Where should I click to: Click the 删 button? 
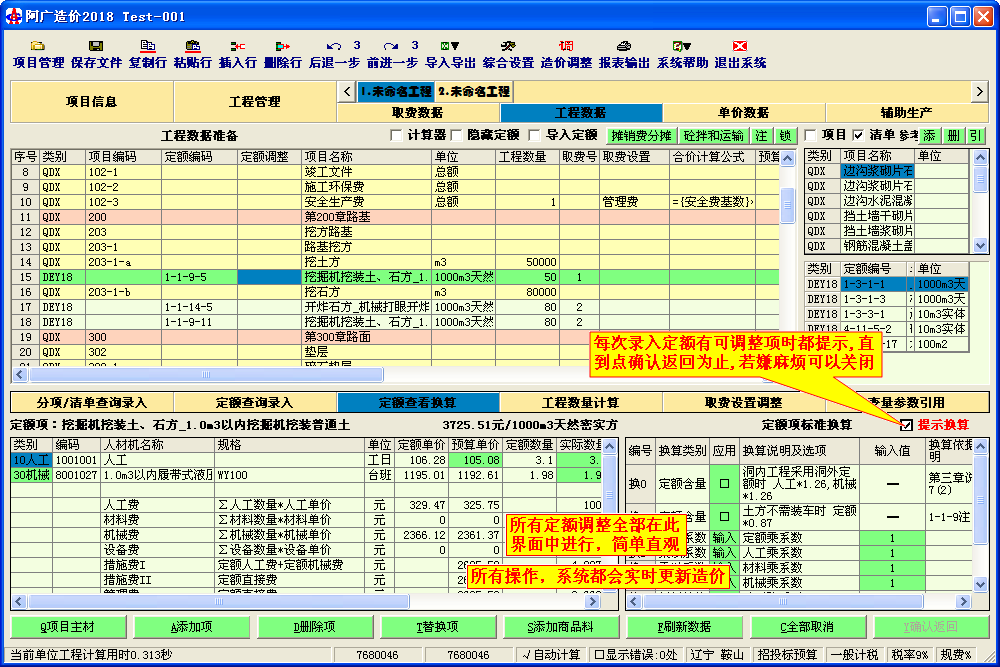coord(953,136)
